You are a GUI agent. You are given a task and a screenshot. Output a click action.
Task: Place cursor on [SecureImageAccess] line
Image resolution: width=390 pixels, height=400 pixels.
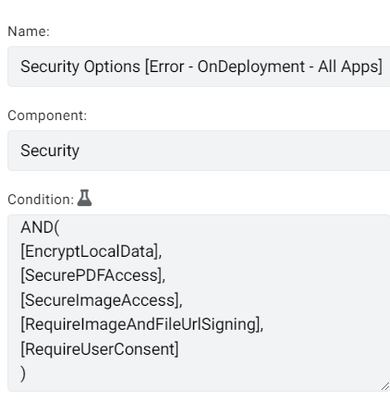click(101, 301)
